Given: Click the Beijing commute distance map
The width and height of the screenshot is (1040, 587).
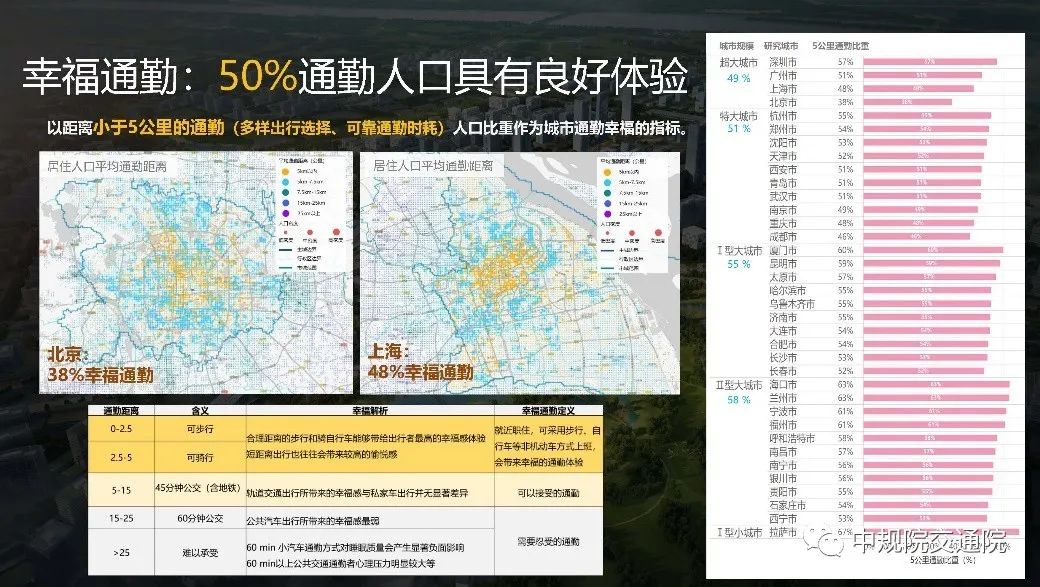Looking at the screenshot, I should (196, 273).
